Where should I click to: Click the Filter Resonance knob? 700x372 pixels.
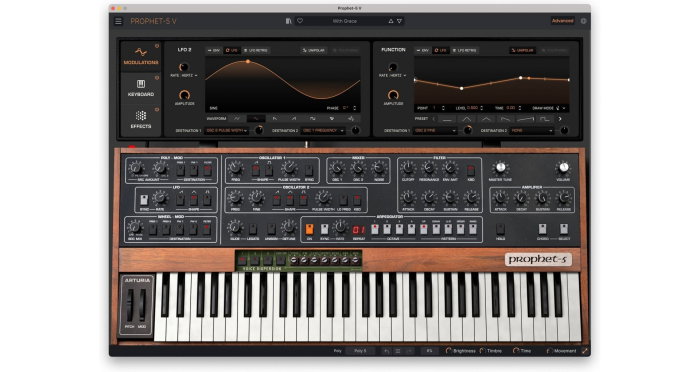coord(429,168)
